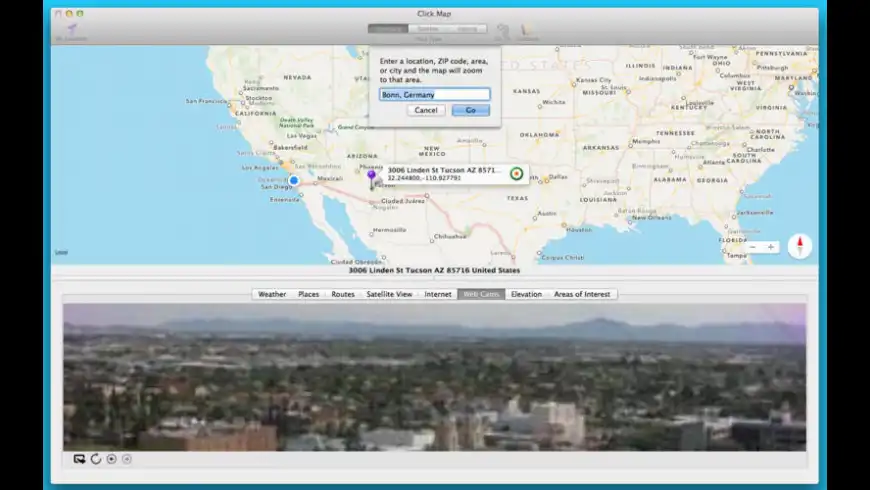This screenshot has height=490, width=870.
Task: Click the export image icon below webcam
Action: (79, 459)
